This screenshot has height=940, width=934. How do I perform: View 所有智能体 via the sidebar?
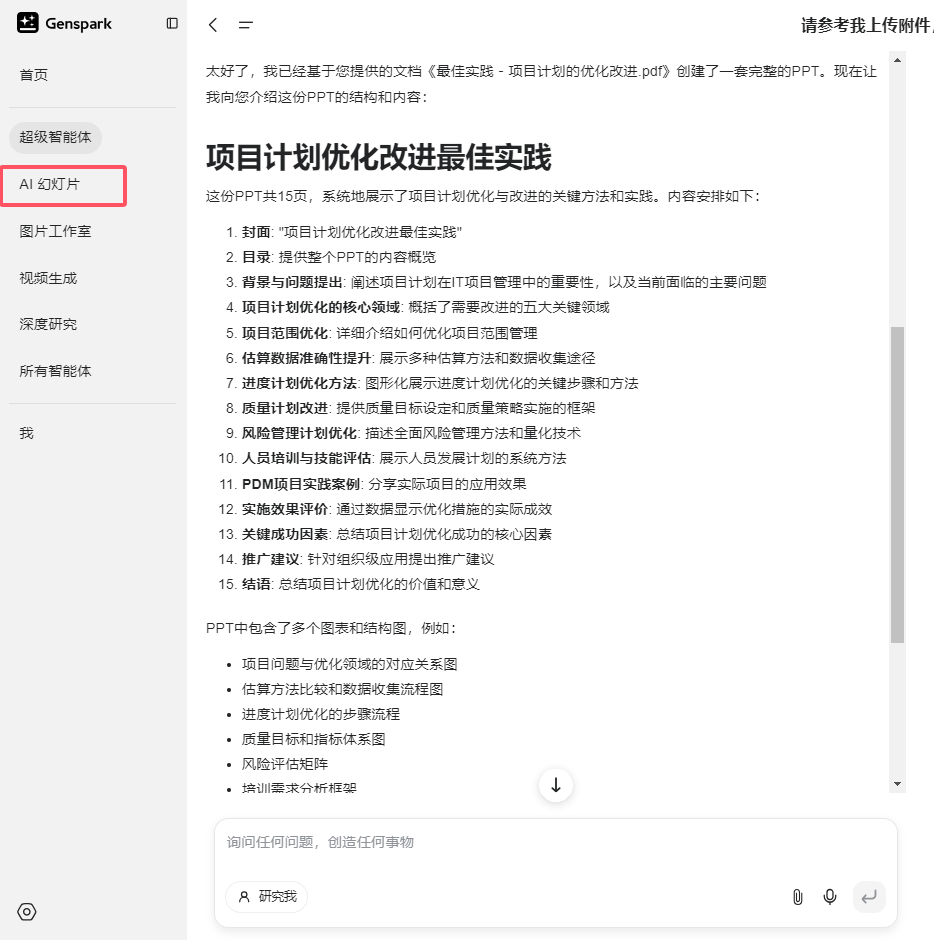point(49,371)
